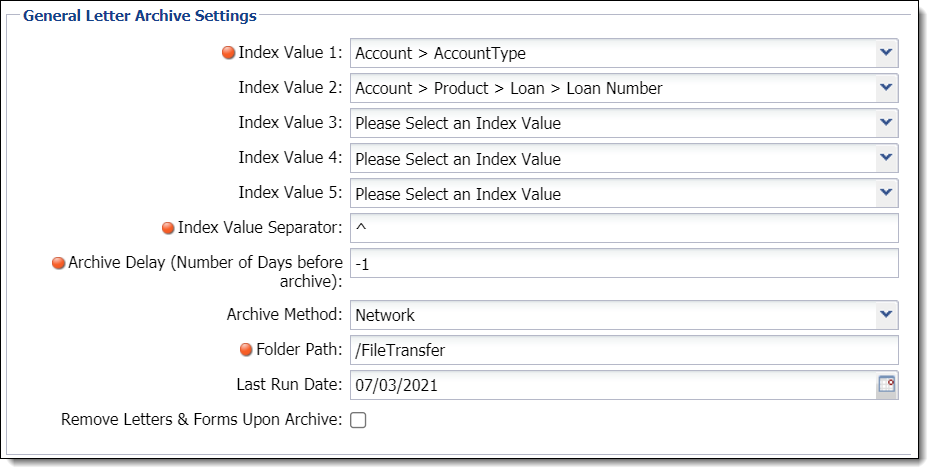Click the Index Value Separator input field

[624, 228]
